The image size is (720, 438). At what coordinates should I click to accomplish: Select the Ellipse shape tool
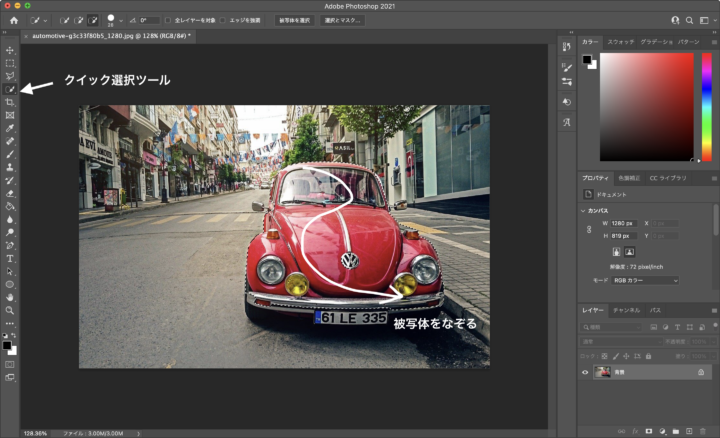10,284
